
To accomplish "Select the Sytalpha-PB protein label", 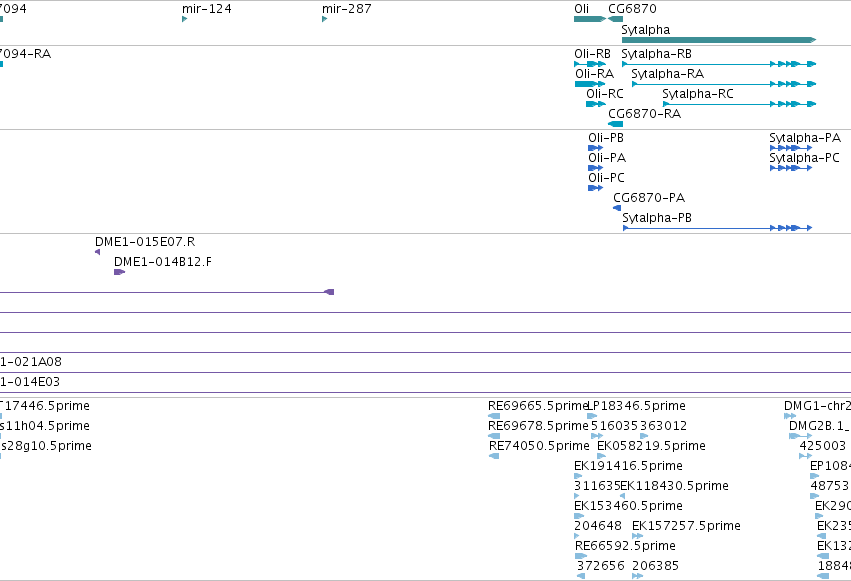I will pyautogui.click(x=657, y=218).
